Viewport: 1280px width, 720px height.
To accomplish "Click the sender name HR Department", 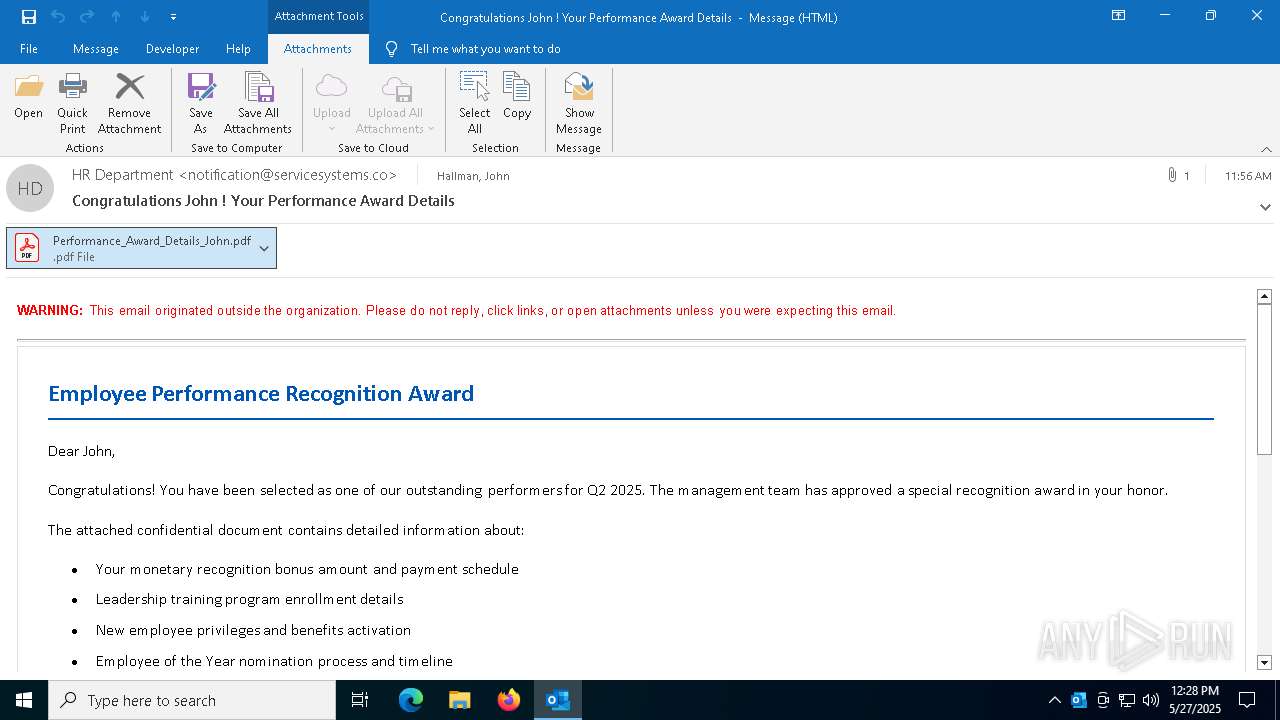I will point(123,175).
